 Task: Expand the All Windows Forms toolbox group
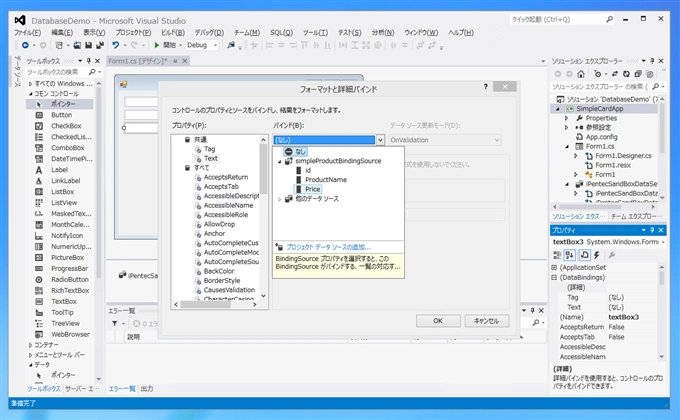(x=30, y=83)
